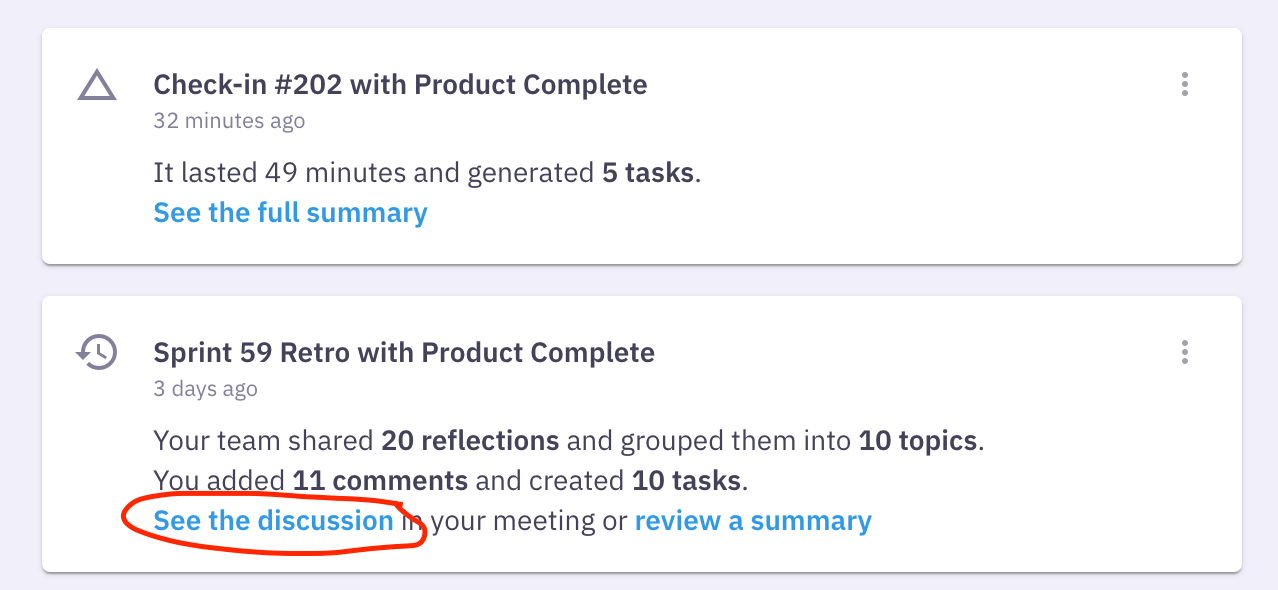Open the three-dot menu on the Retro card
1278x590 pixels.
1184,352
